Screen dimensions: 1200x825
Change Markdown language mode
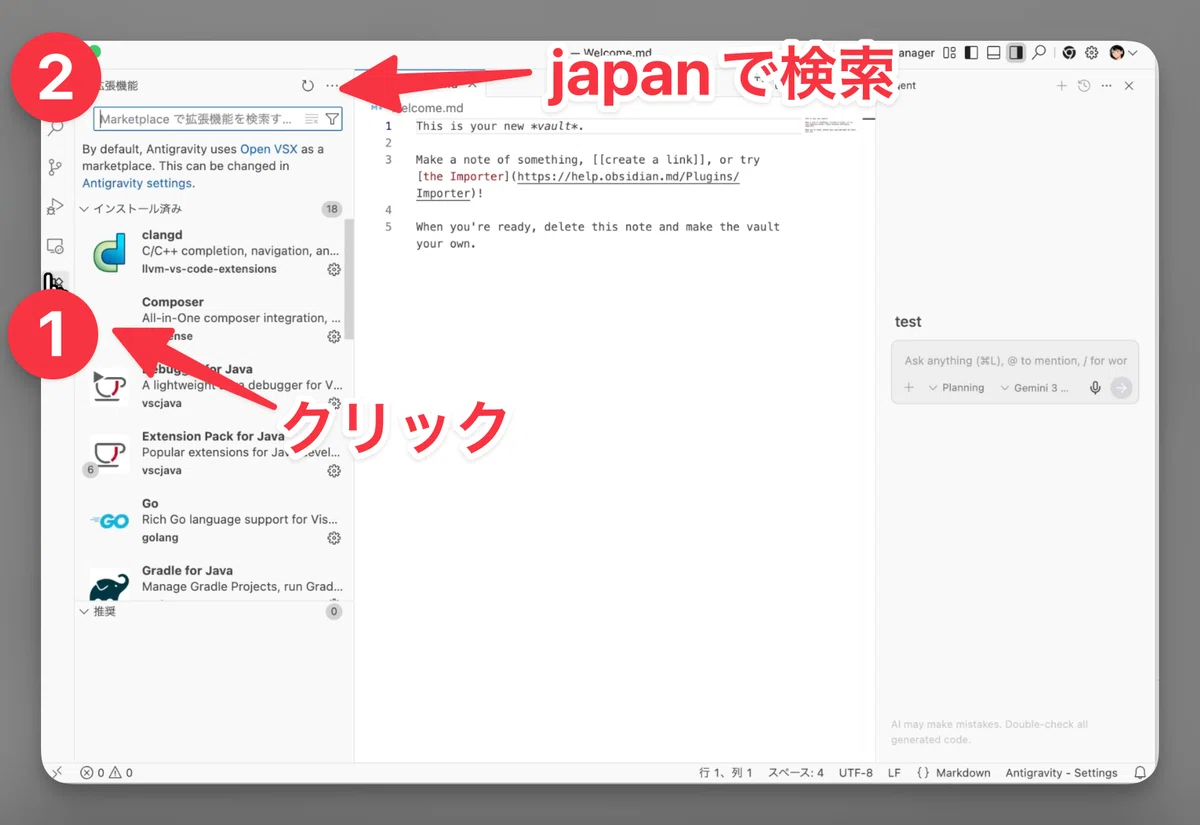tap(953, 772)
